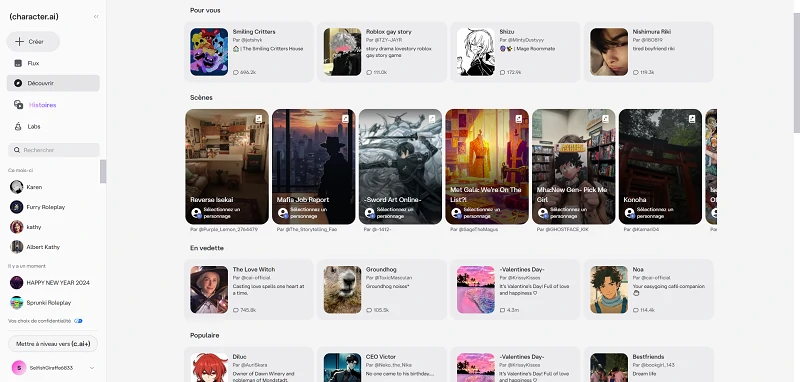Open Vos choix de confidentialité link
800x382 pixels.
39,321
